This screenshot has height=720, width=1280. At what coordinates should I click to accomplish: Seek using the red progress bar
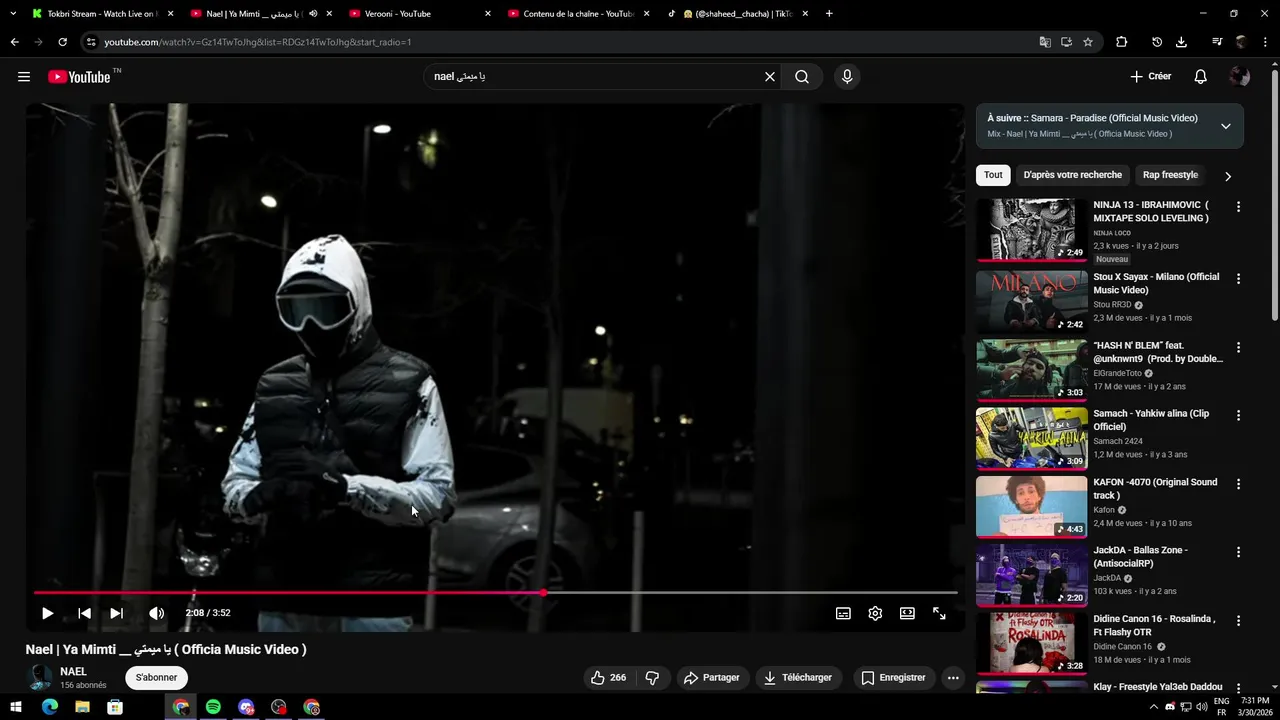495,593
